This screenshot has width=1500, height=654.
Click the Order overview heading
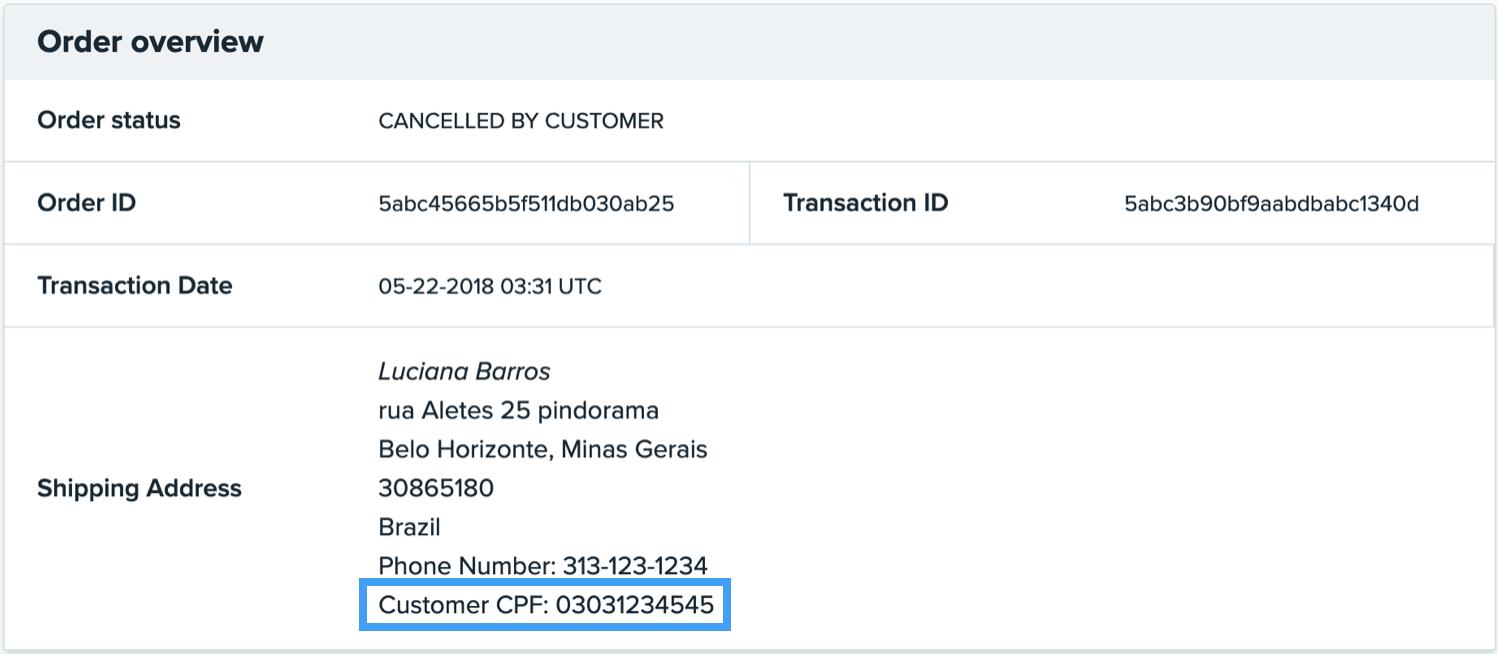click(150, 42)
